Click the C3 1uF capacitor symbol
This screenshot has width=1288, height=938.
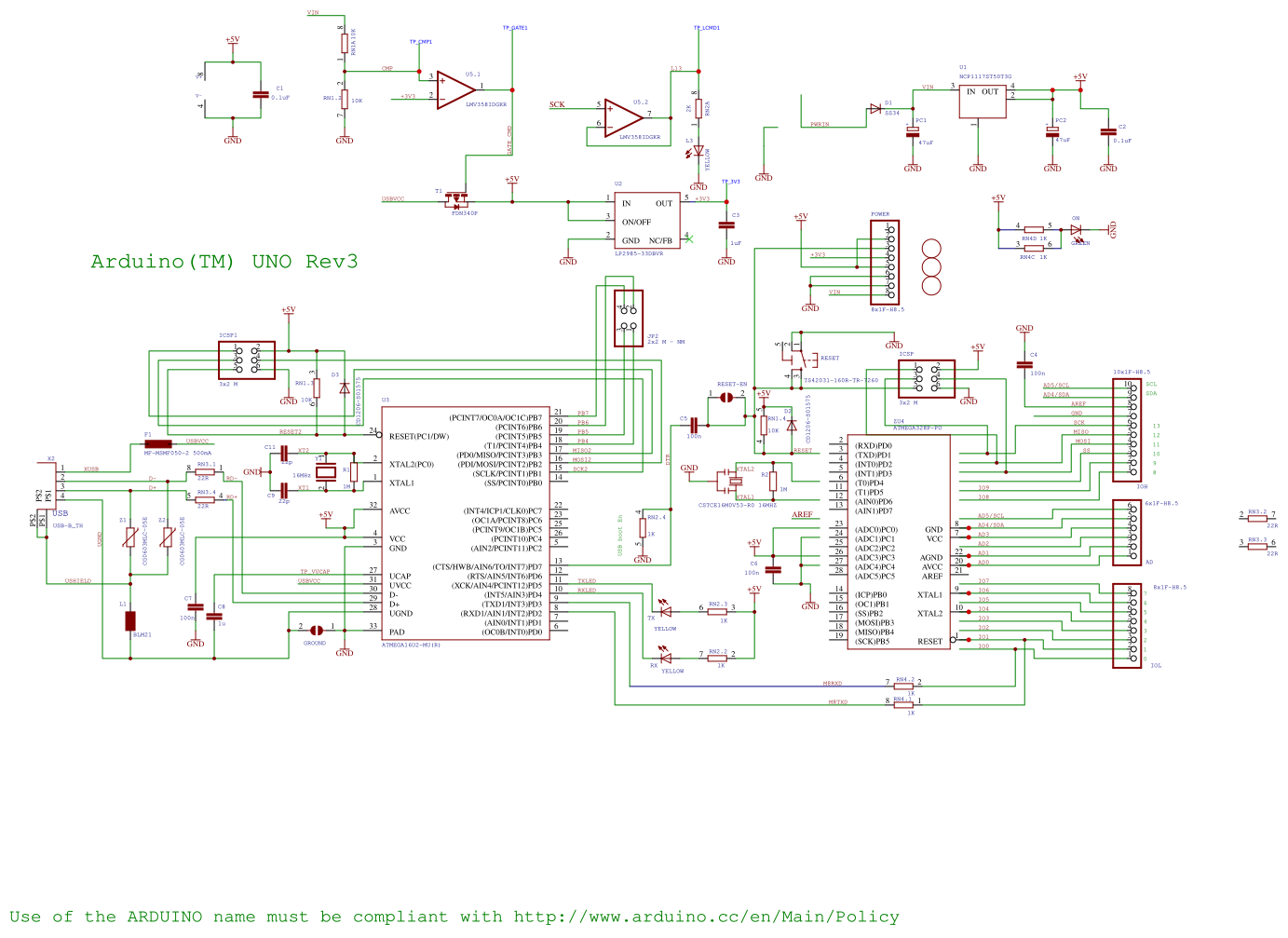(x=726, y=224)
